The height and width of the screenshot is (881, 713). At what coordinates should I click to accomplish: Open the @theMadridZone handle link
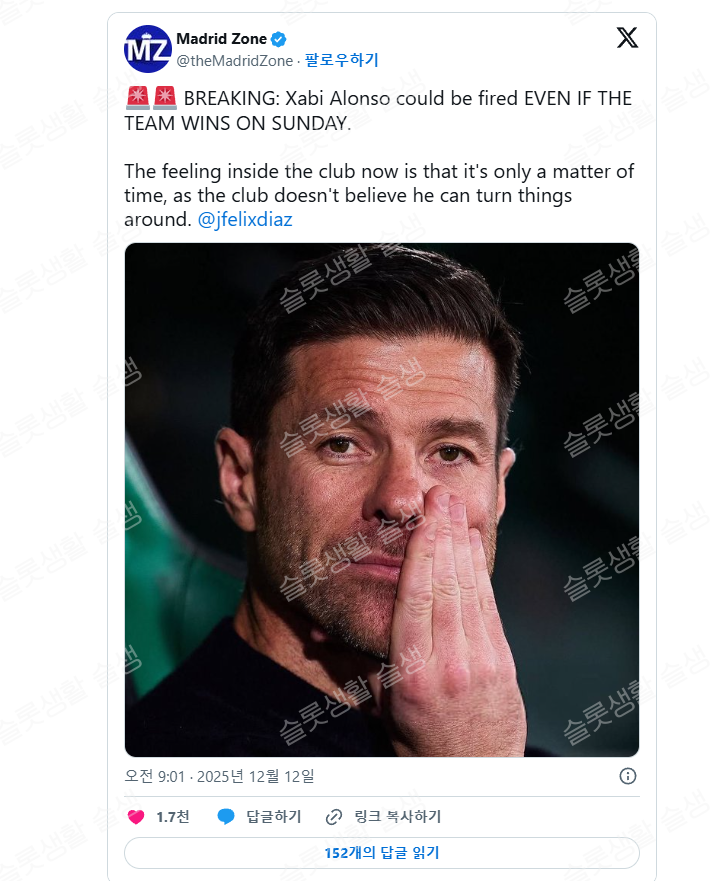point(234,61)
